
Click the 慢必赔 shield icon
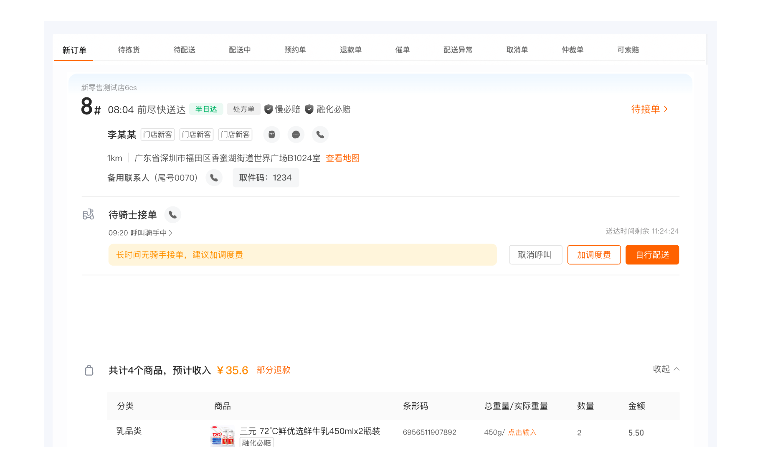pyautogui.click(x=268, y=109)
